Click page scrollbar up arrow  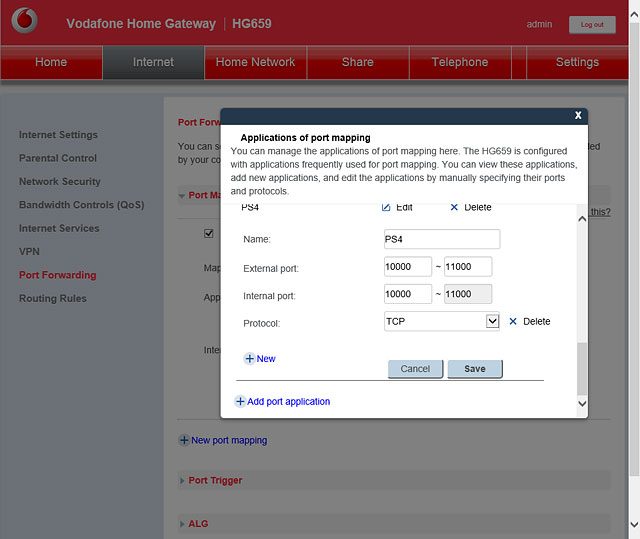point(634,15)
